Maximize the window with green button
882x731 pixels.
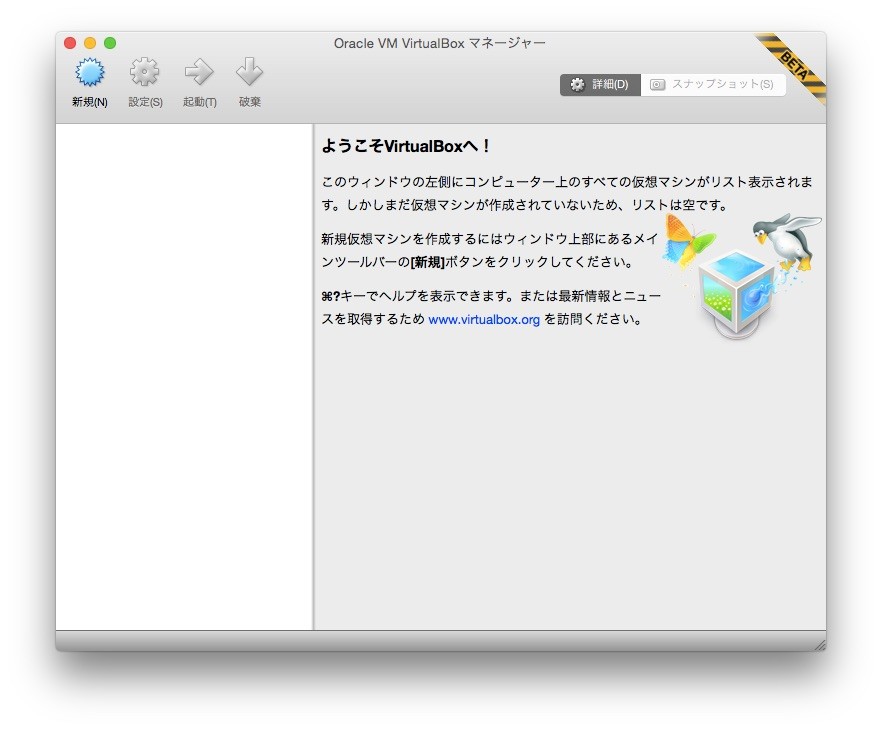110,43
